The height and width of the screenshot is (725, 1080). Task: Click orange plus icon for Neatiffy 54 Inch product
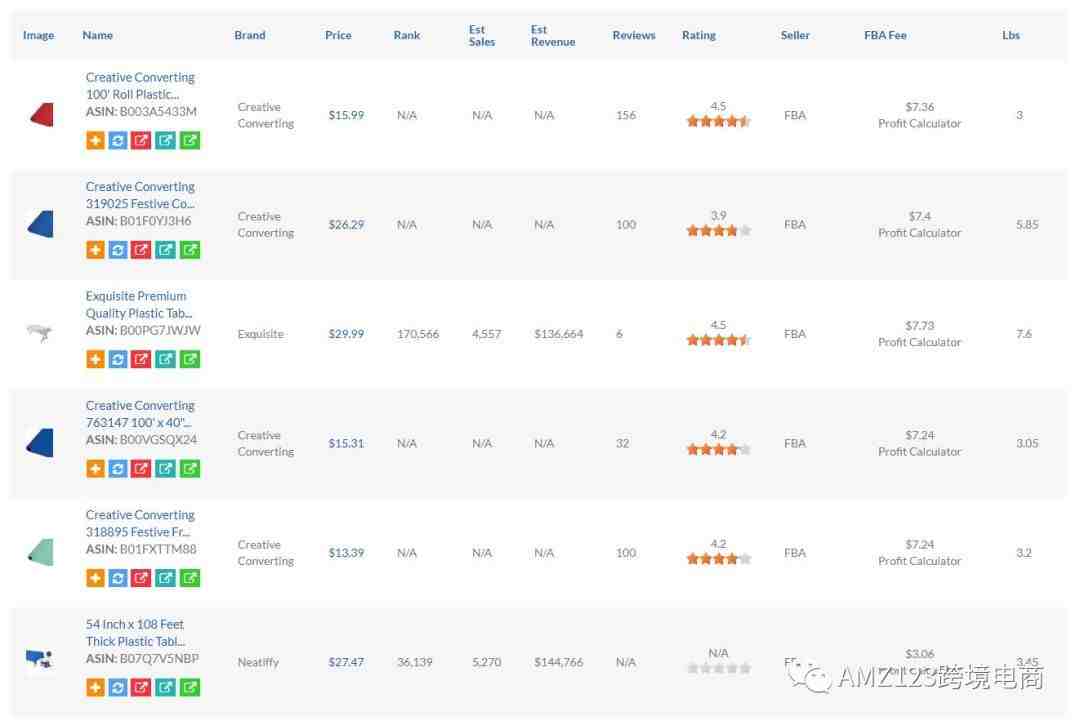pos(95,687)
